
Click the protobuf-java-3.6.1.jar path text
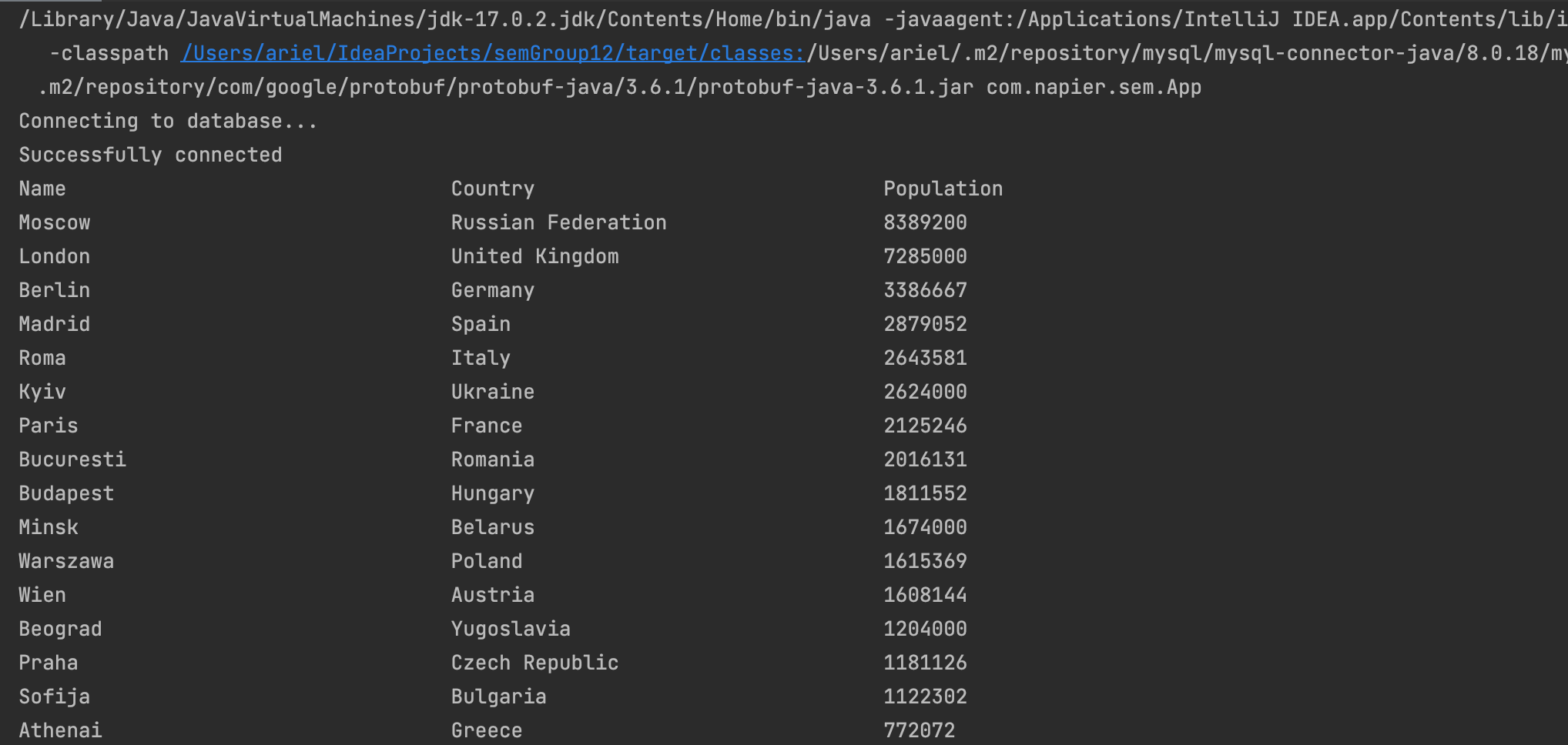[x=835, y=87]
